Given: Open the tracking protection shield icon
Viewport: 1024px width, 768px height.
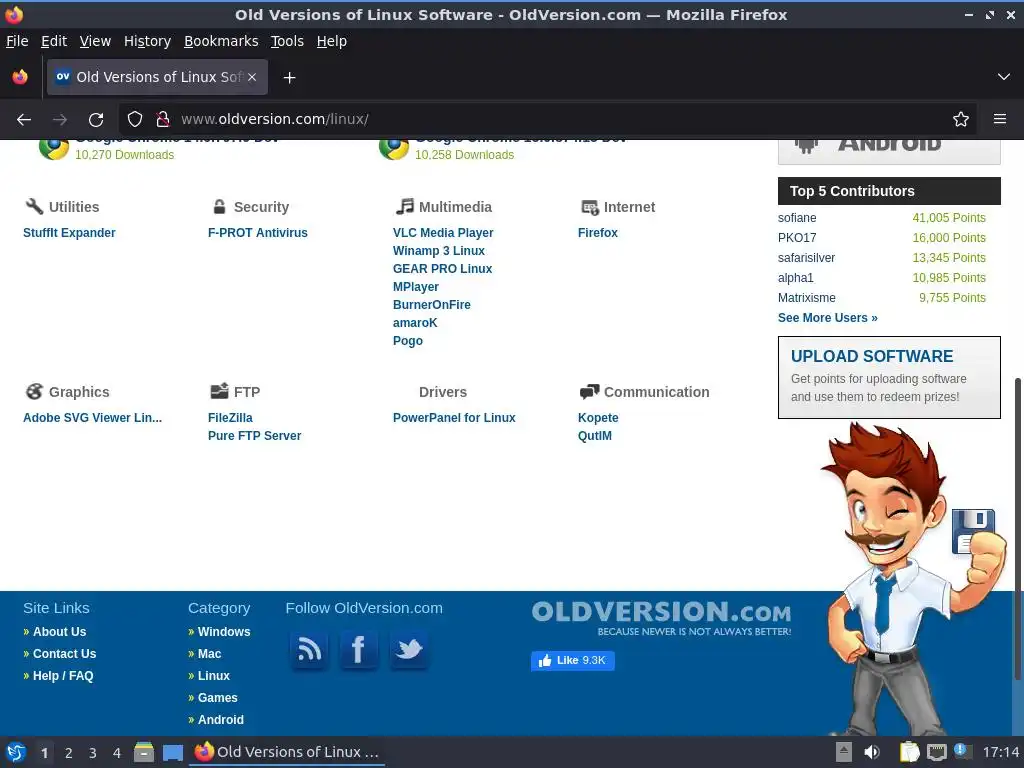Looking at the screenshot, I should click(135, 120).
